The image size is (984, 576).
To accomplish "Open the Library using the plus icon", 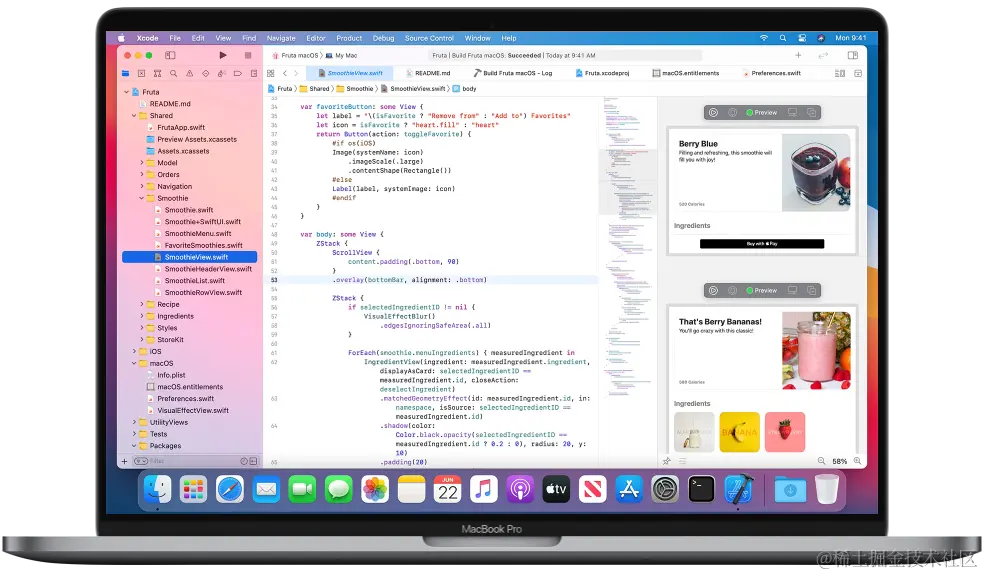I will click(798, 55).
